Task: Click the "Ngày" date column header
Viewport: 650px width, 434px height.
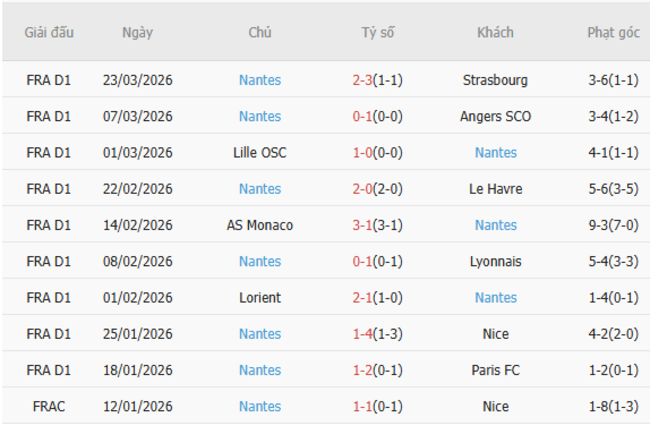Action: click(137, 32)
